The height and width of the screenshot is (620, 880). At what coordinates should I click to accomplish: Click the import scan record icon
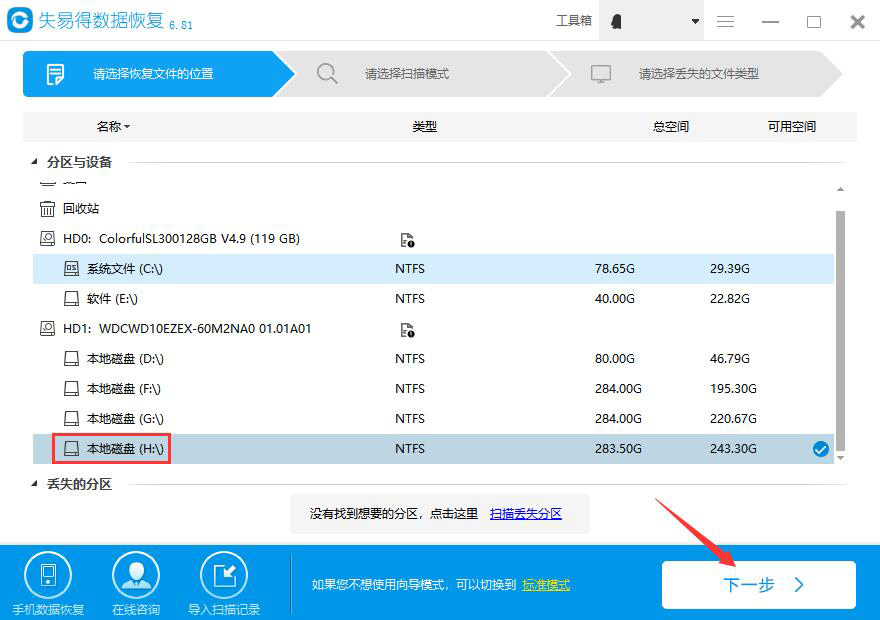[x=224, y=576]
